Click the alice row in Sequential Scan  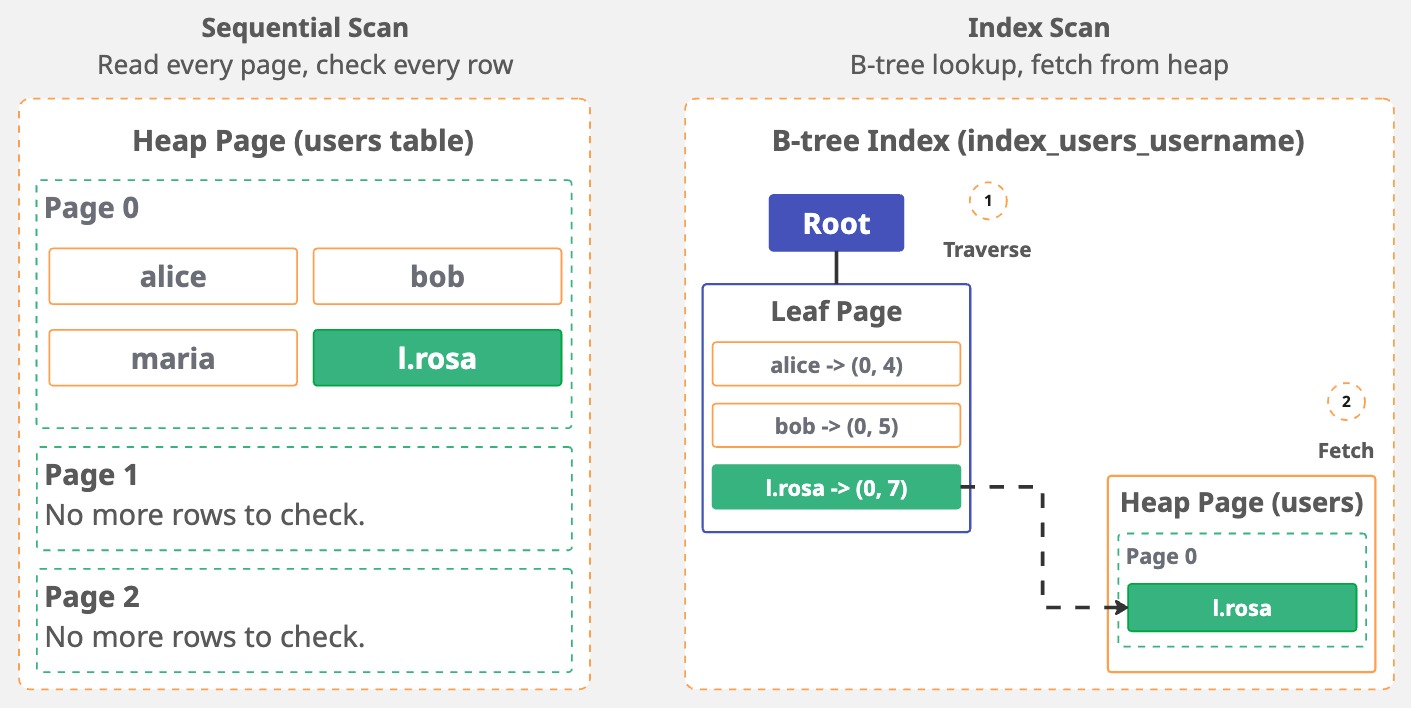(173, 276)
